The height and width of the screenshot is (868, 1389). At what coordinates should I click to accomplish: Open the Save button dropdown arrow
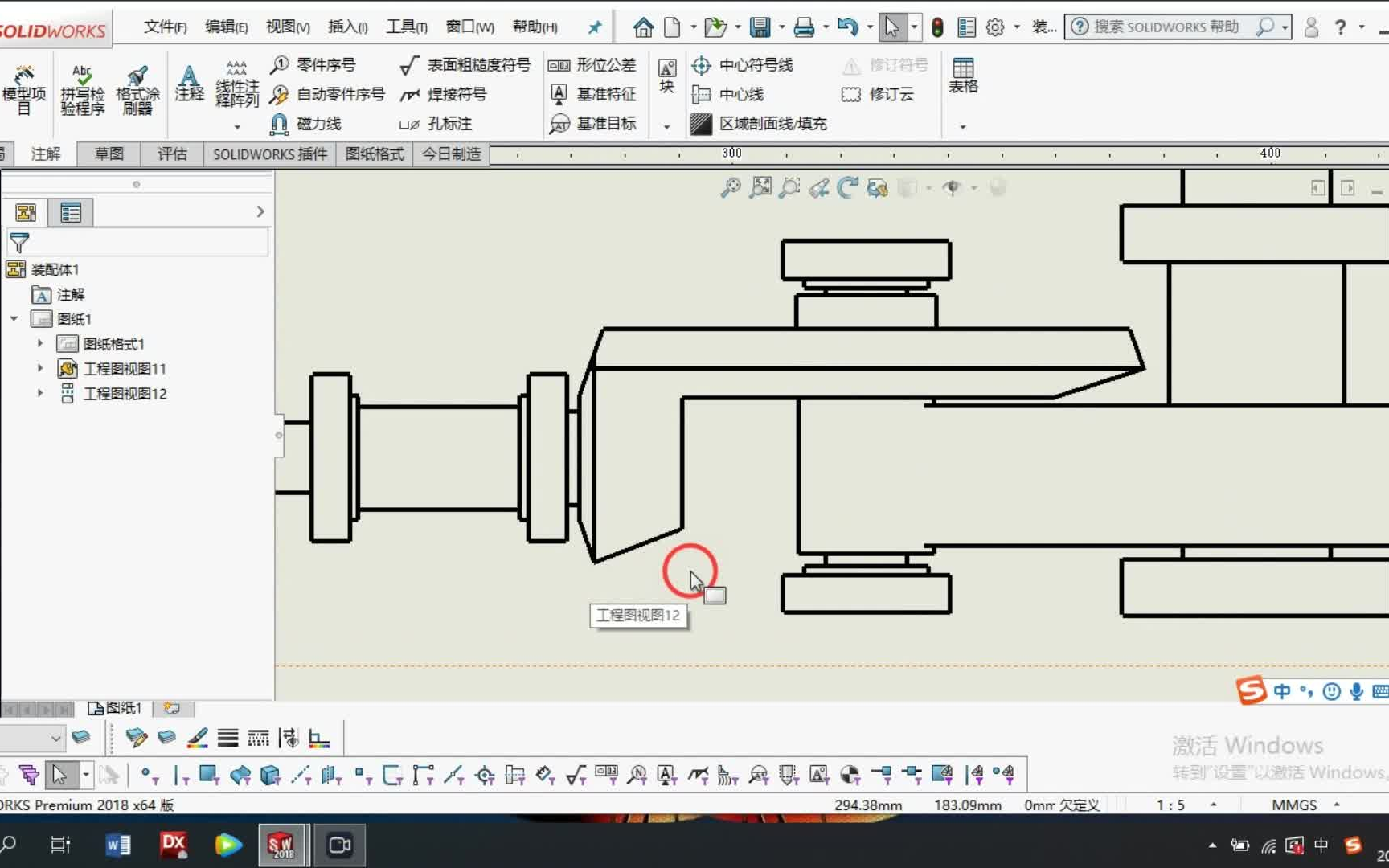point(781,27)
